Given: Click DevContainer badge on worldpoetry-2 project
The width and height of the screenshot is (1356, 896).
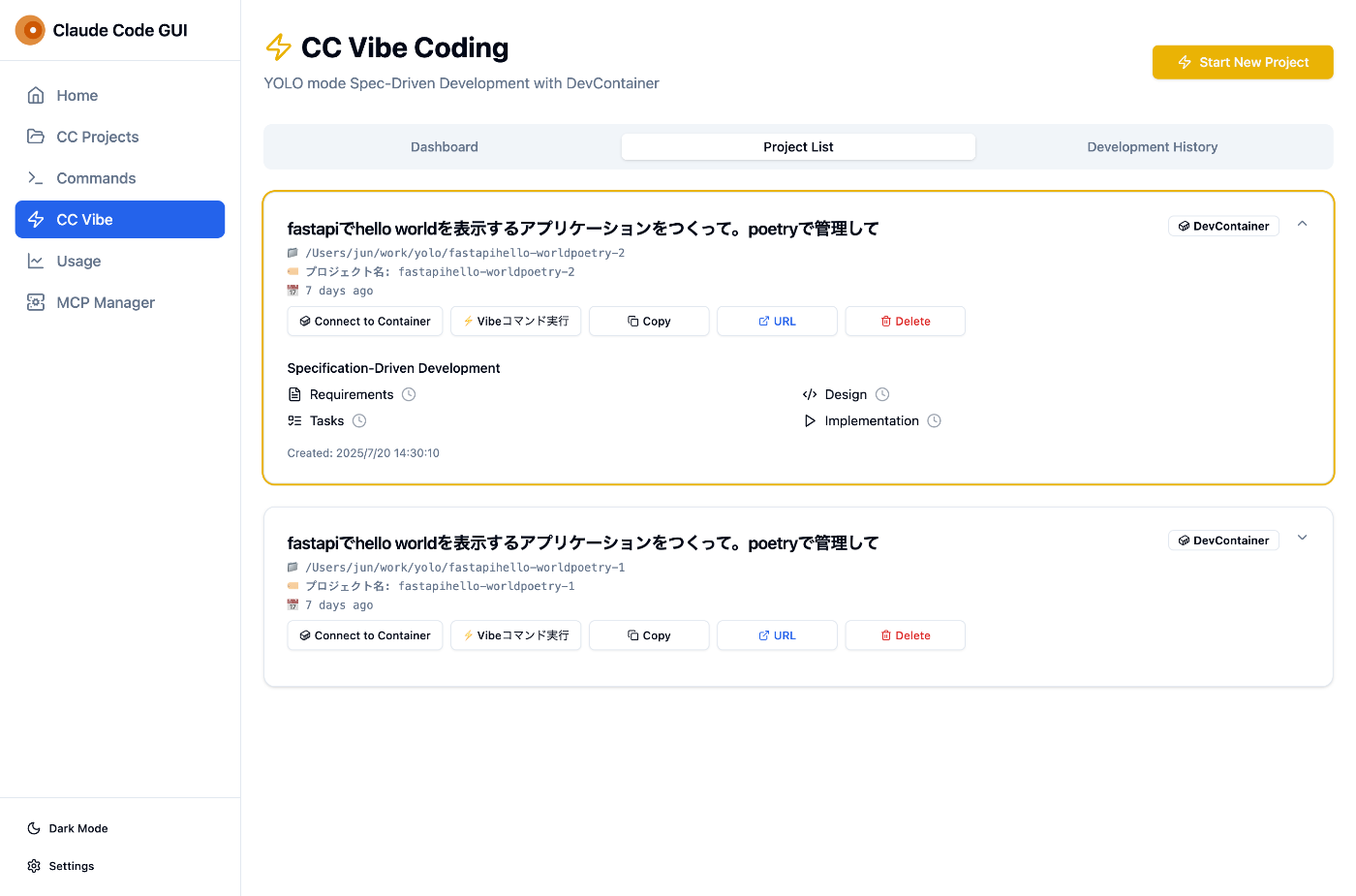Looking at the screenshot, I should click(1223, 226).
